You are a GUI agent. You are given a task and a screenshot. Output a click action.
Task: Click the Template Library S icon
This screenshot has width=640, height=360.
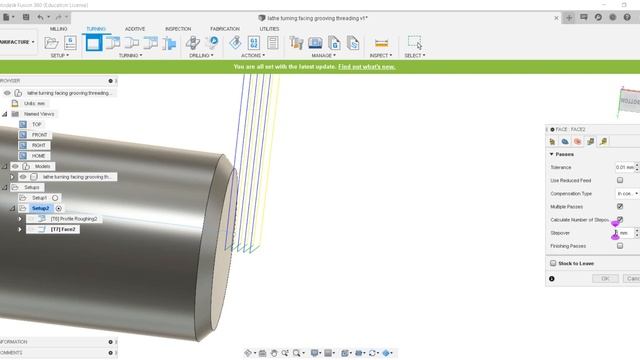click(353, 43)
